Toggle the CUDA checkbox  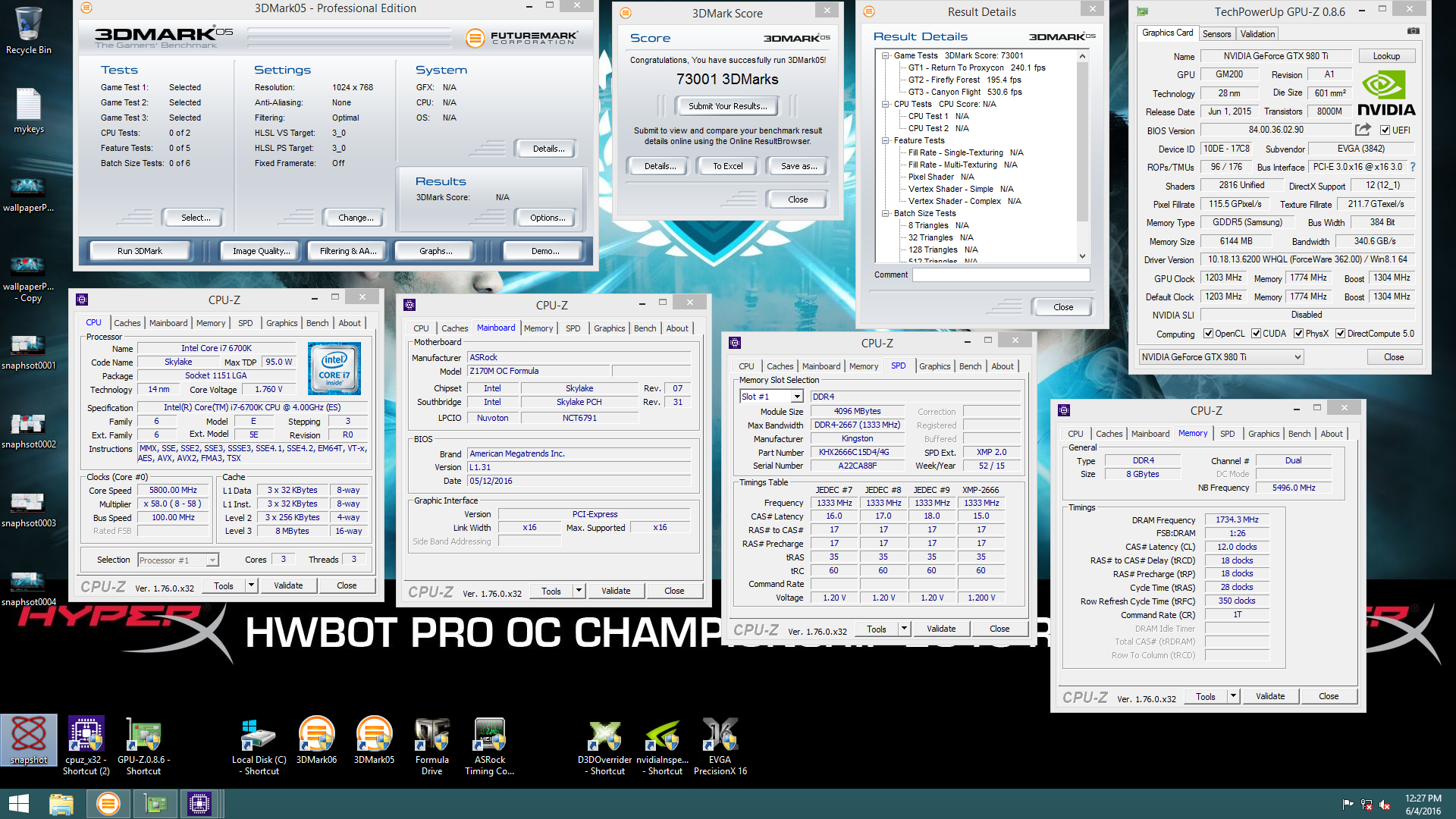click(x=1257, y=334)
